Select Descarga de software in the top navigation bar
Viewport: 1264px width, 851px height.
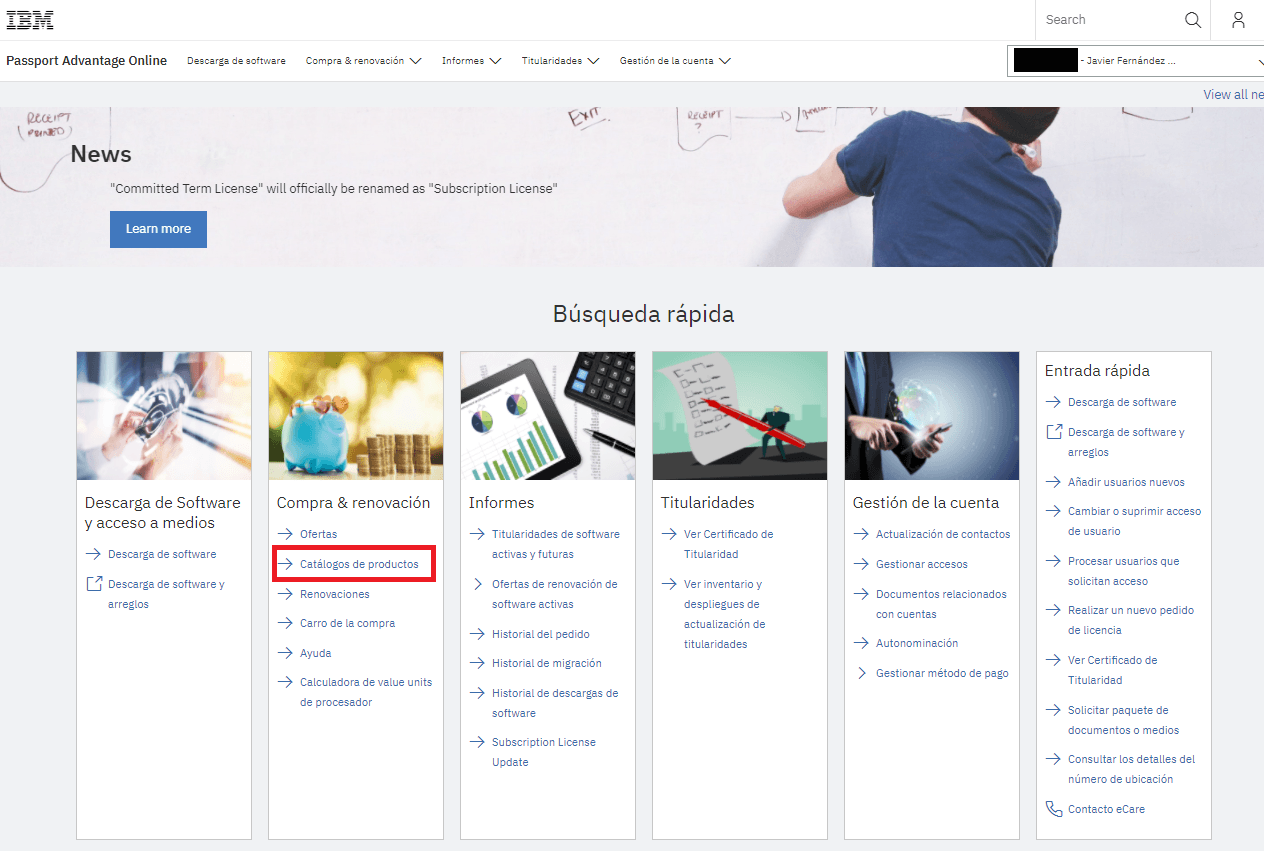coord(236,61)
